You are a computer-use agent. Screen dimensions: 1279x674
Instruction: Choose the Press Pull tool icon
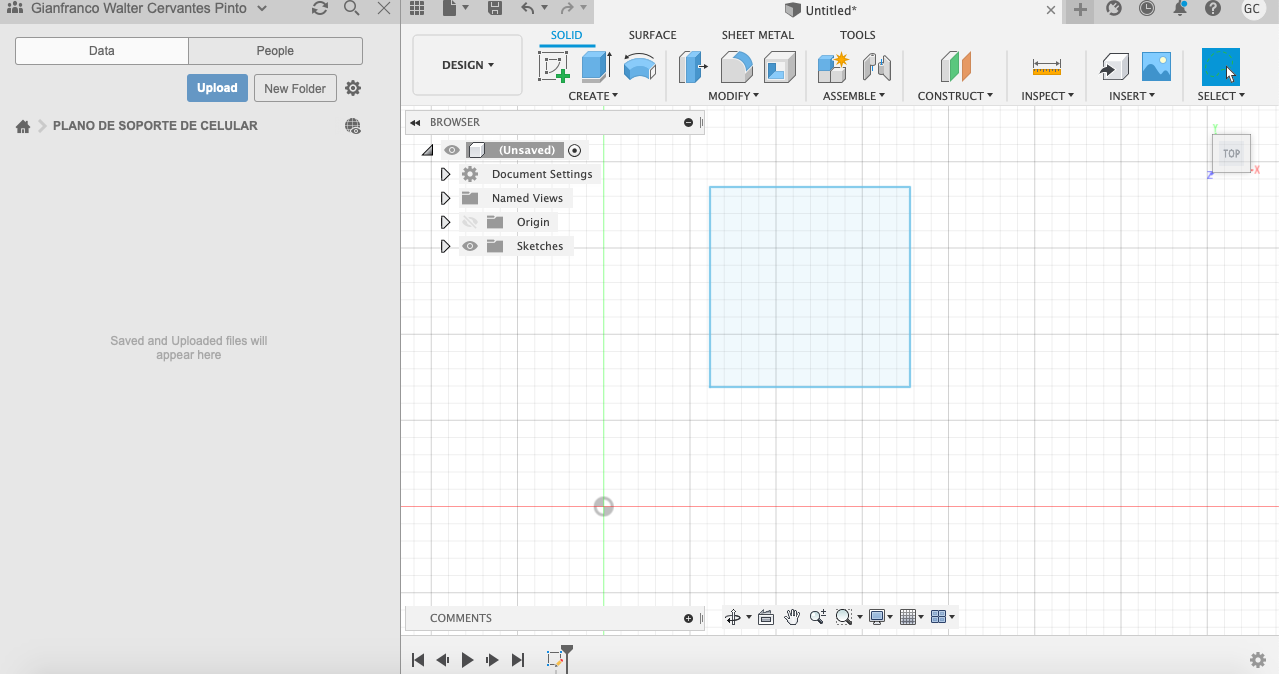click(693, 67)
